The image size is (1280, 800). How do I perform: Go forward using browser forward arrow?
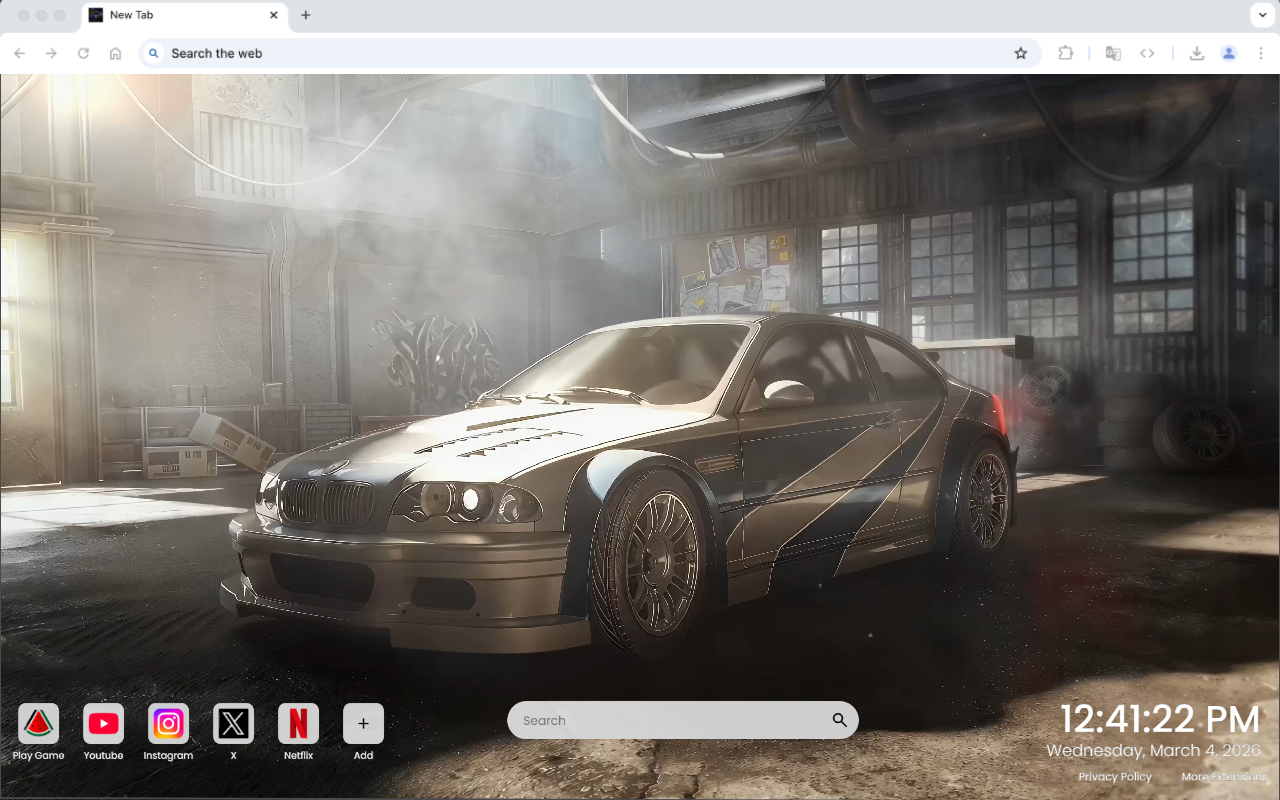[52, 53]
